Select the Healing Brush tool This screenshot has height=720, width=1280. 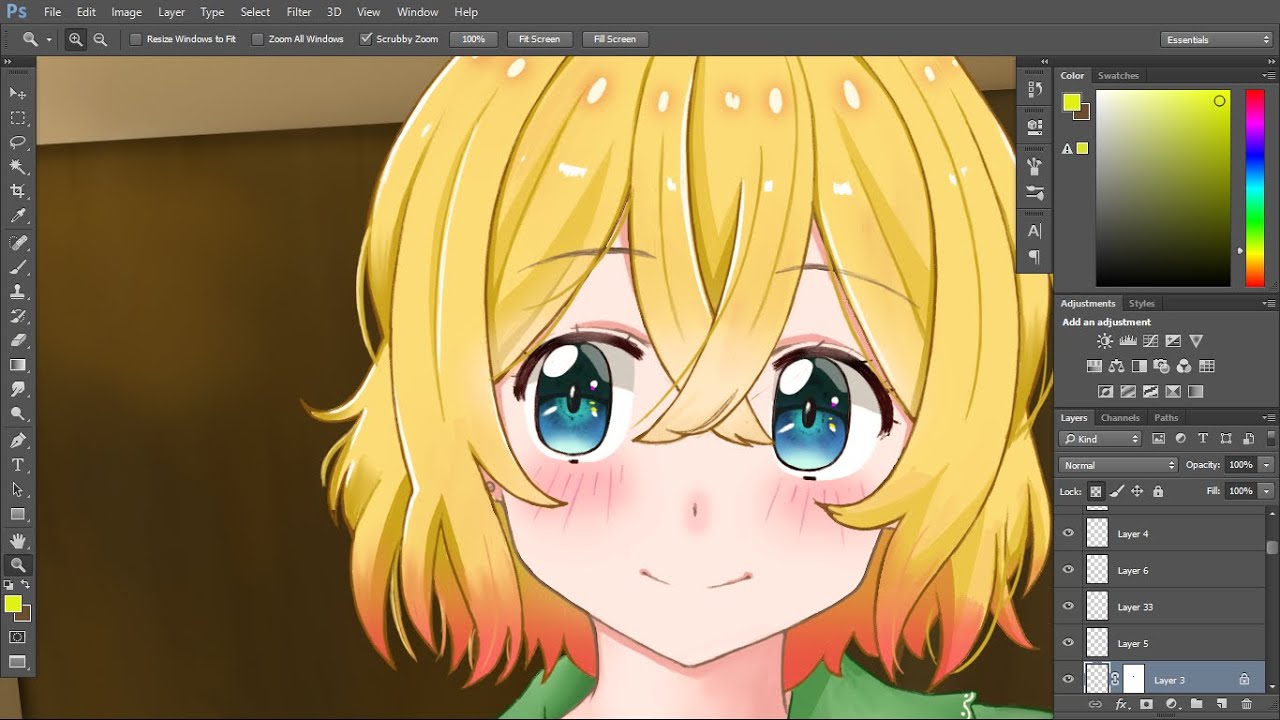click(x=18, y=243)
